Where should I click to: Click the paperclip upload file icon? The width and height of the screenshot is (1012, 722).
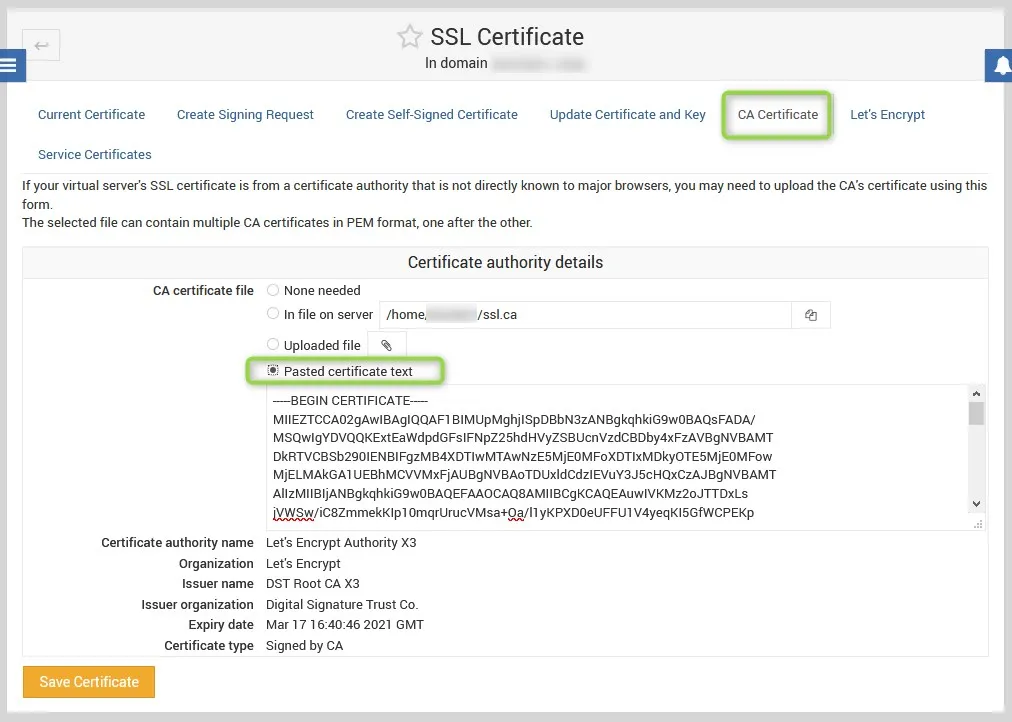387,345
